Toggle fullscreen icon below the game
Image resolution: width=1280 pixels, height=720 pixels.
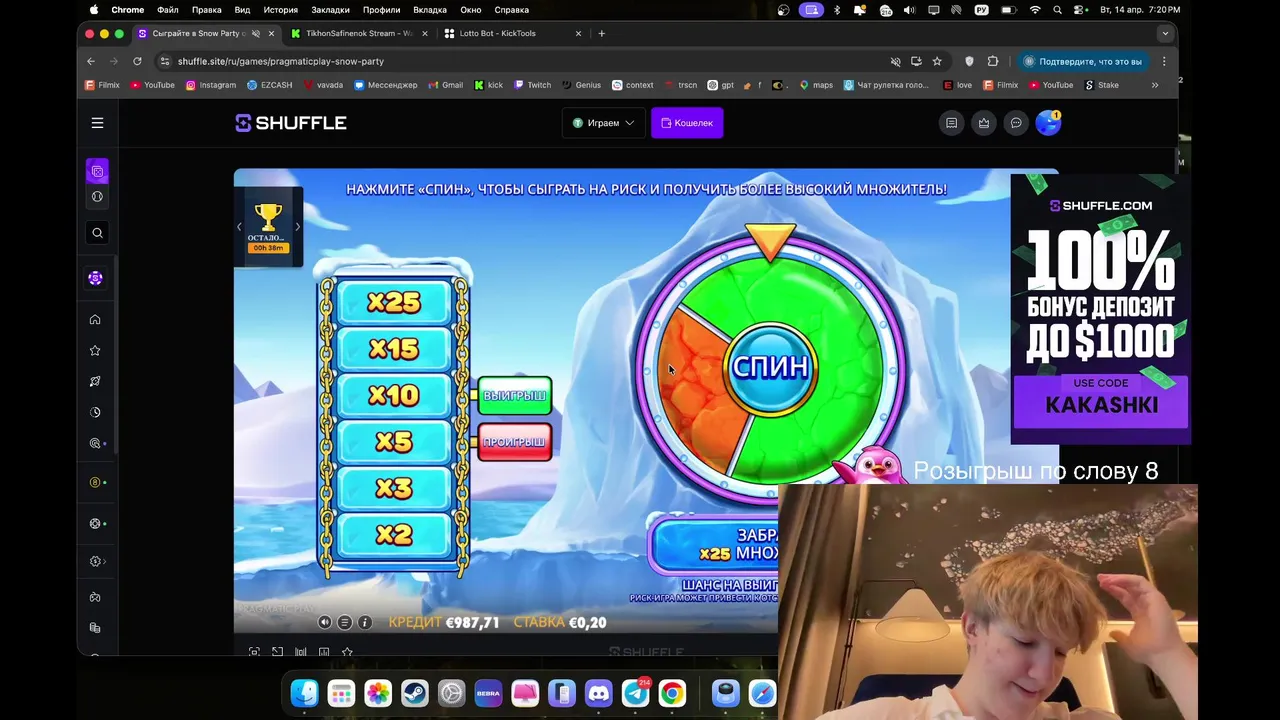pyautogui.click(x=254, y=652)
